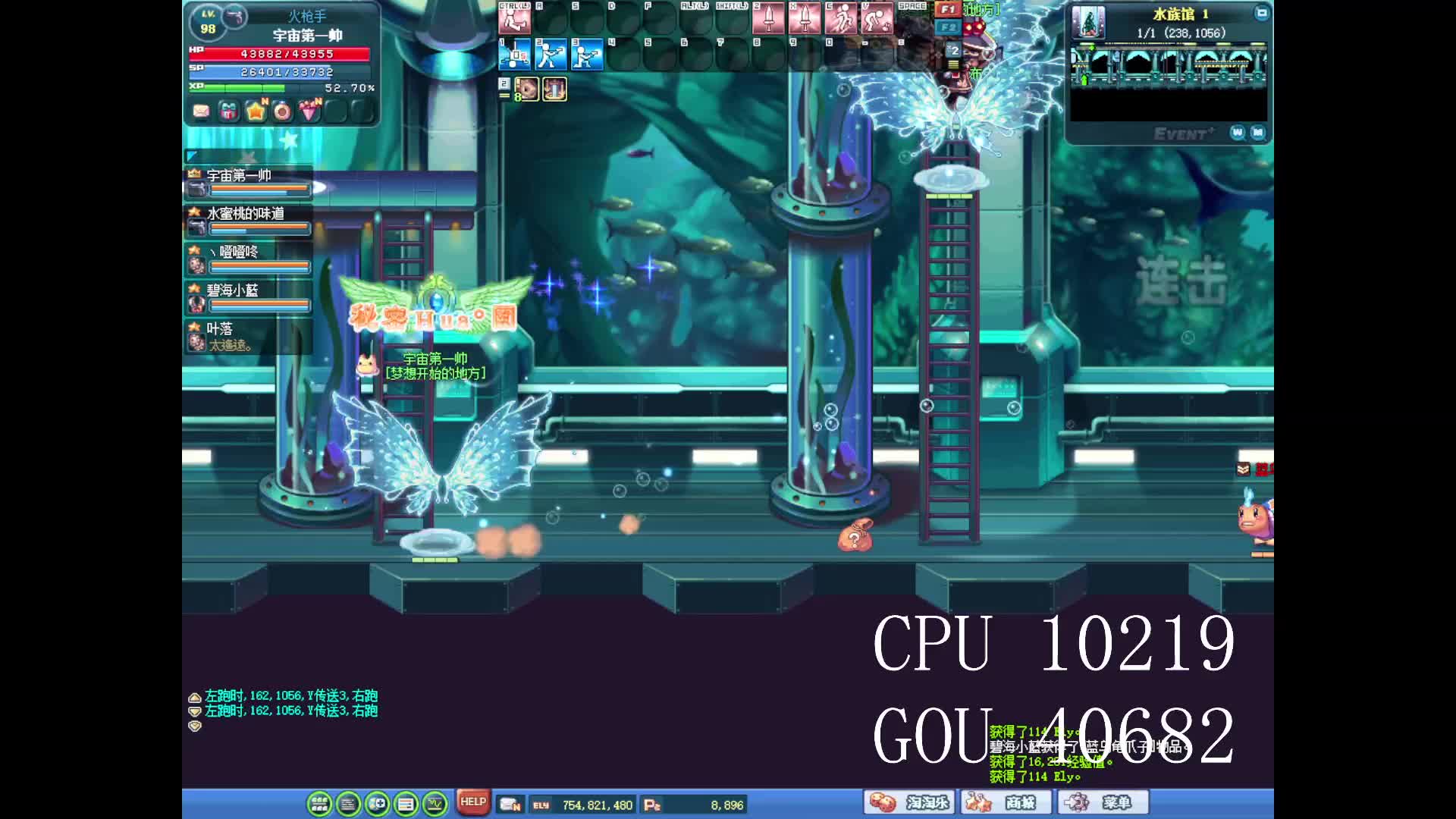Image resolution: width=1456 pixels, height=819 pixels.
Task: Open the orange star icon
Action: point(256,111)
